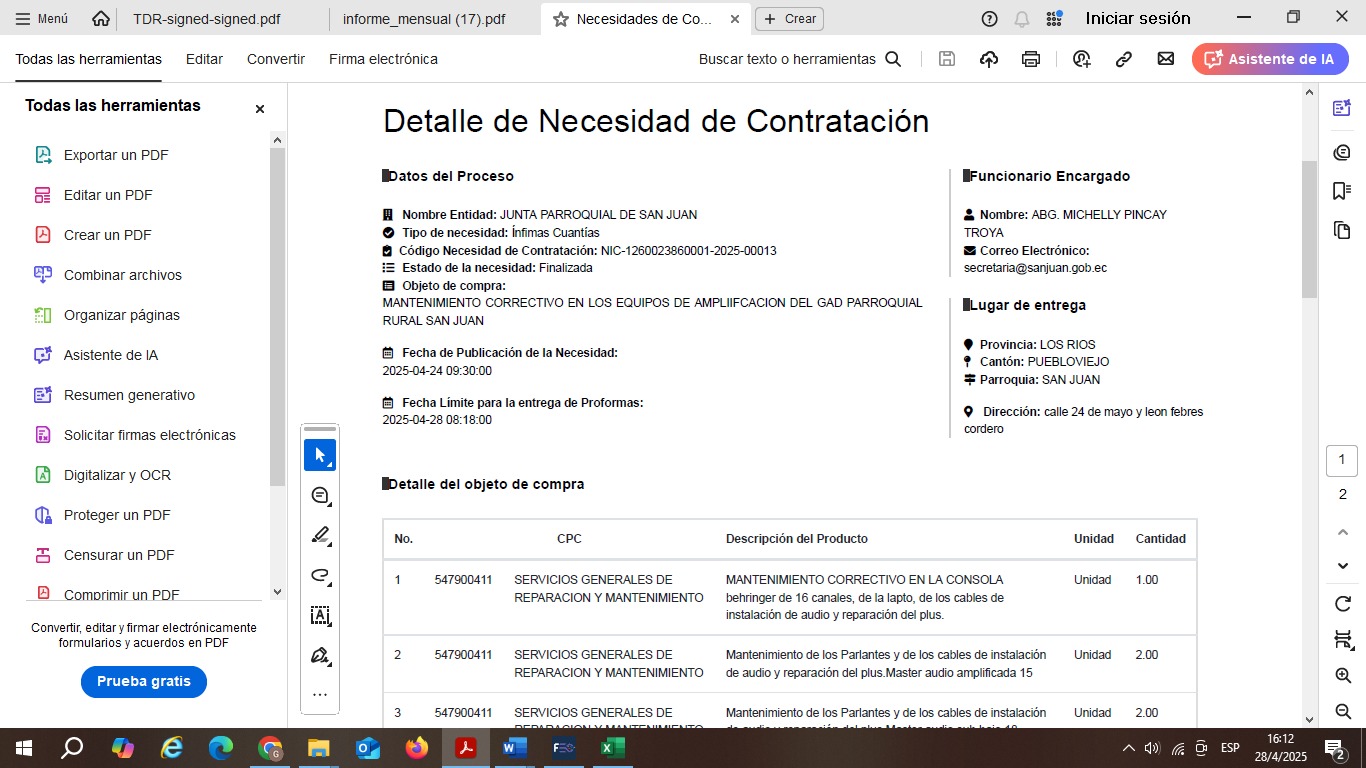Click the save file icon
The height and width of the screenshot is (768, 1366).
click(x=947, y=59)
